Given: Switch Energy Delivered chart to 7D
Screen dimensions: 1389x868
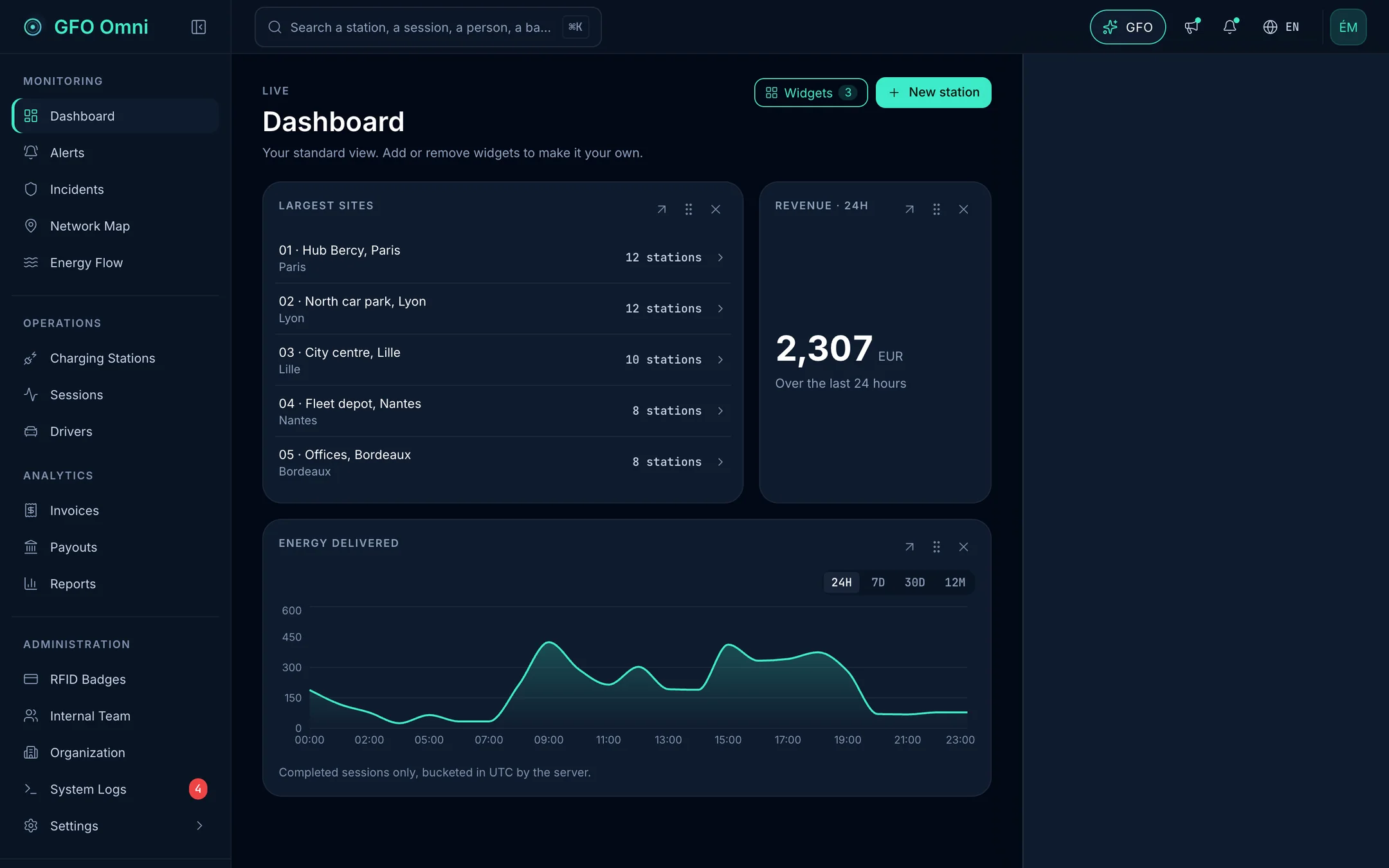Looking at the screenshot, I should (x=878, y=583).
